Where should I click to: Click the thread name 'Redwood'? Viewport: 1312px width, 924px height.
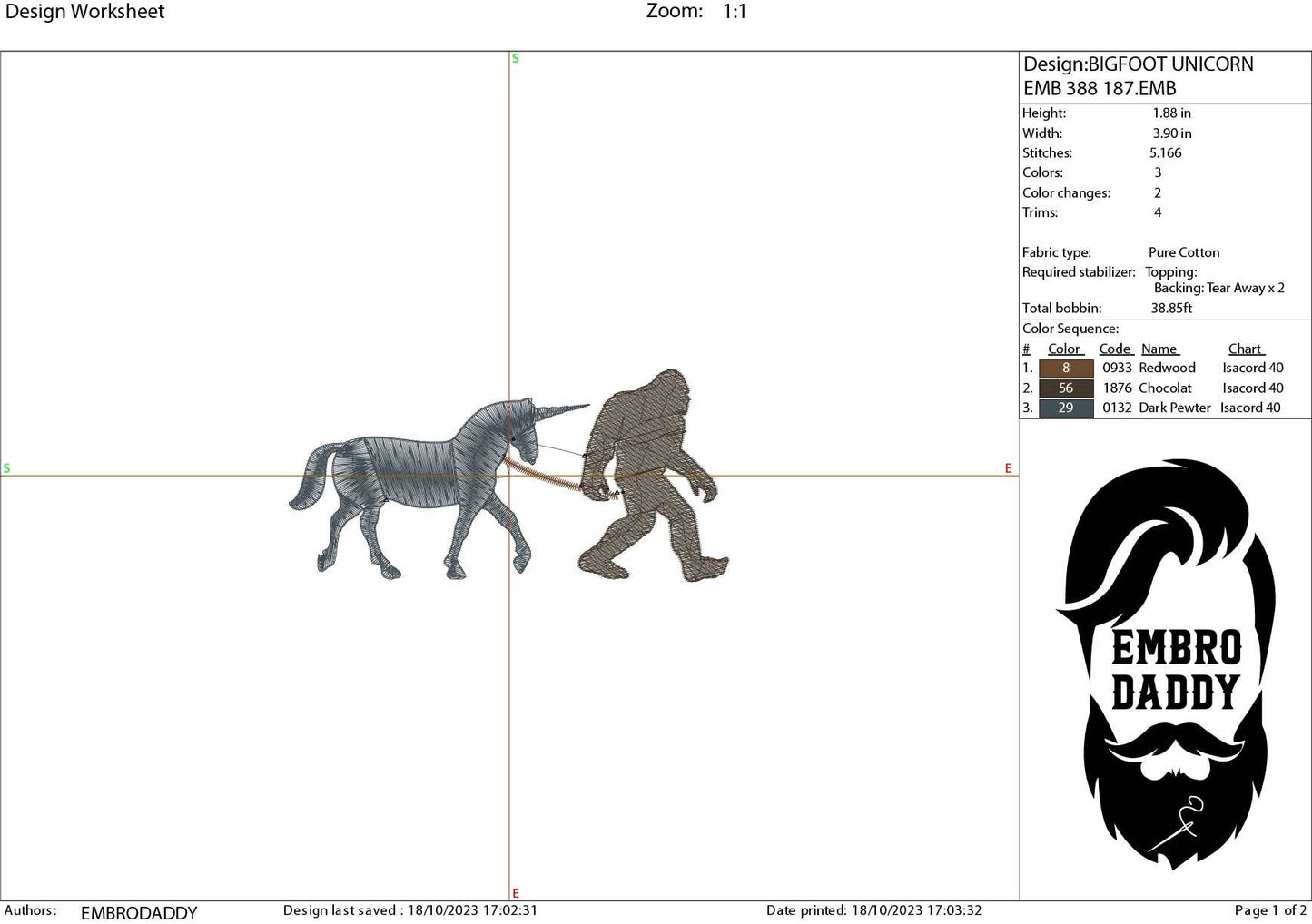tap(1167, 368)
